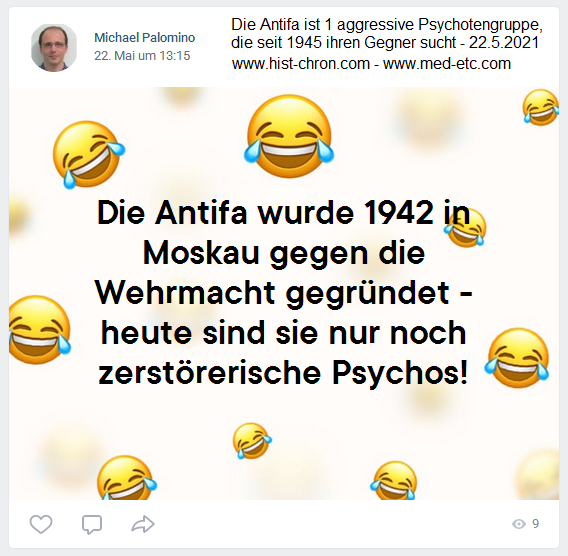
Task: Click the emoji overlapping the word 'in'
Action: click(x=465, y=228)
